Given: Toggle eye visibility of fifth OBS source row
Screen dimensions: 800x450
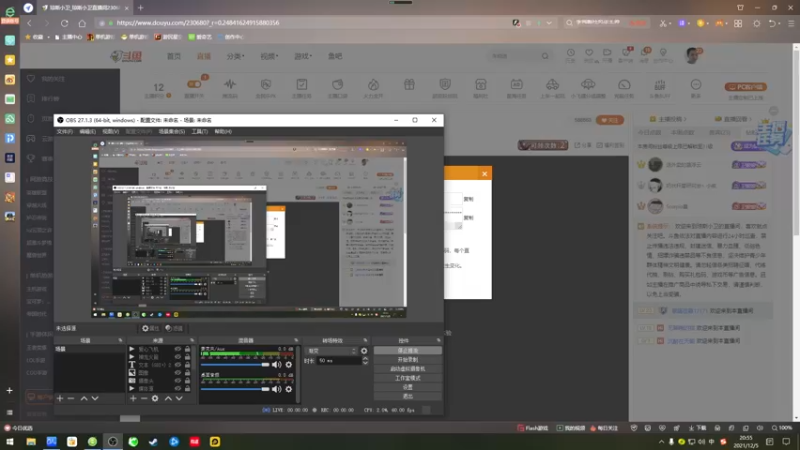Looking at the screenshot, I should tap(178, 381).
